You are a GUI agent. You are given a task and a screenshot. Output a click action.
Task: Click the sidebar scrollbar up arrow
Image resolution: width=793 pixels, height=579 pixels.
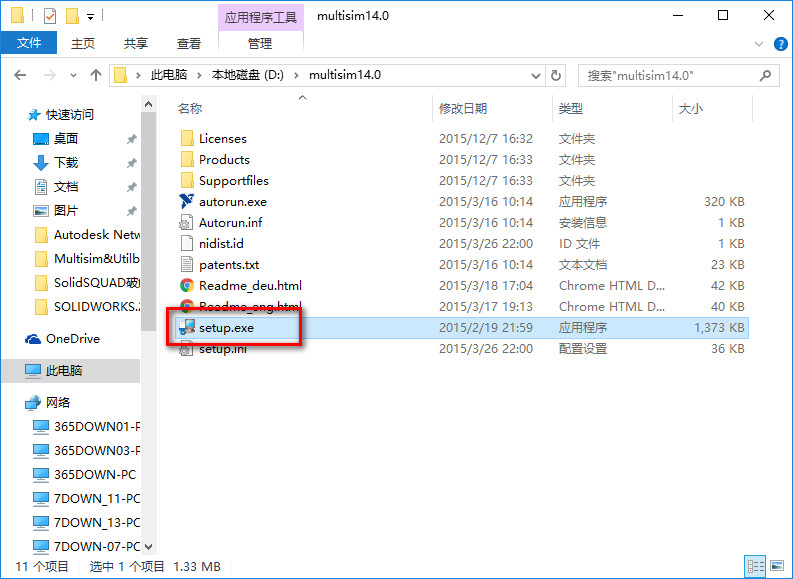point(149,104)
